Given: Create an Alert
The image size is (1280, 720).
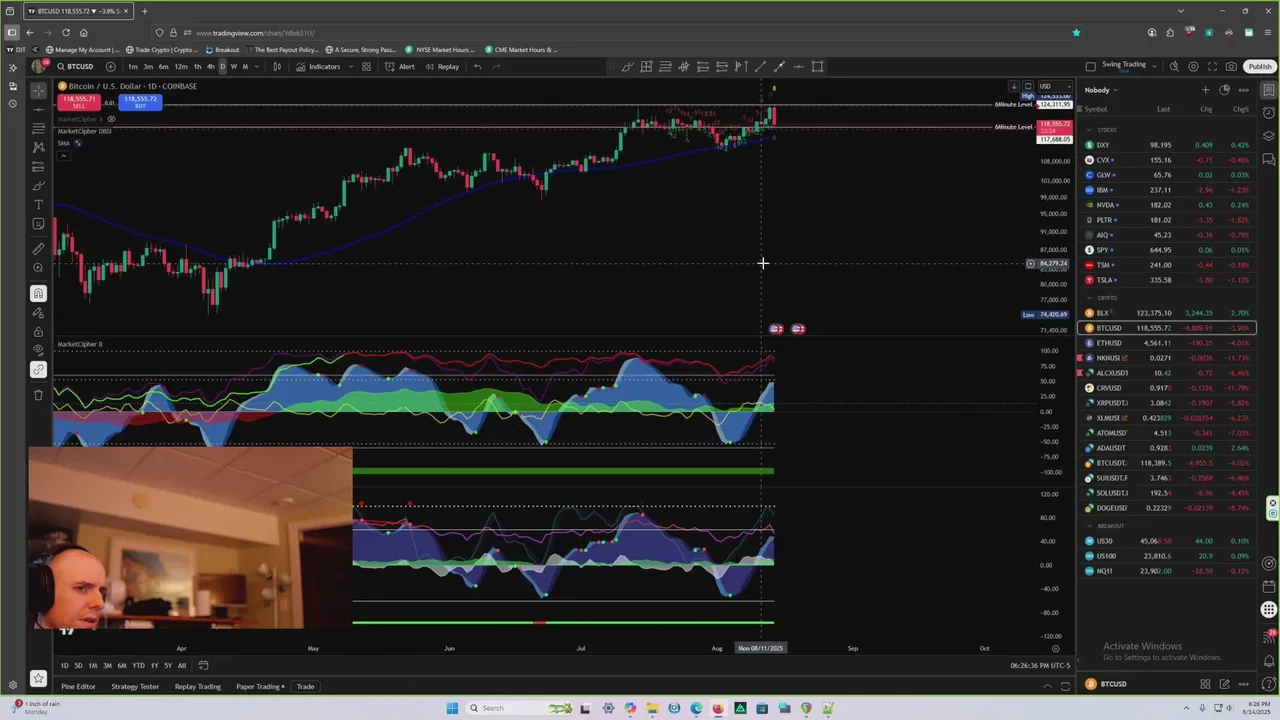Looking at the screenshot, I should click(400, 67).
